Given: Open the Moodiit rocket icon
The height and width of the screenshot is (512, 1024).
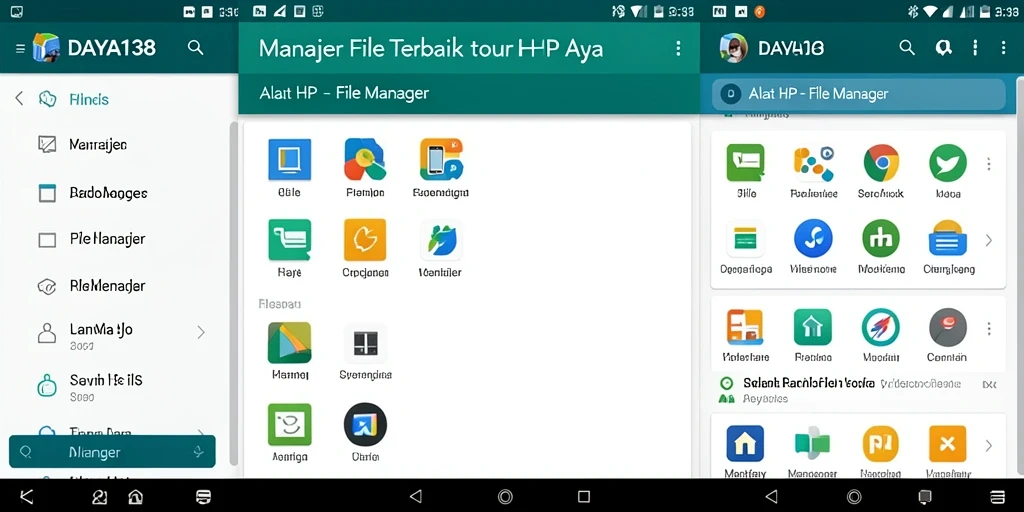Looking at the screenshot, I should point(881,327).
